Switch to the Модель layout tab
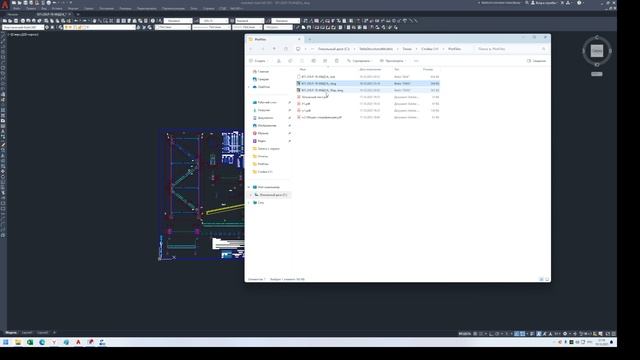The image size is (640, 360). (11, 333)
